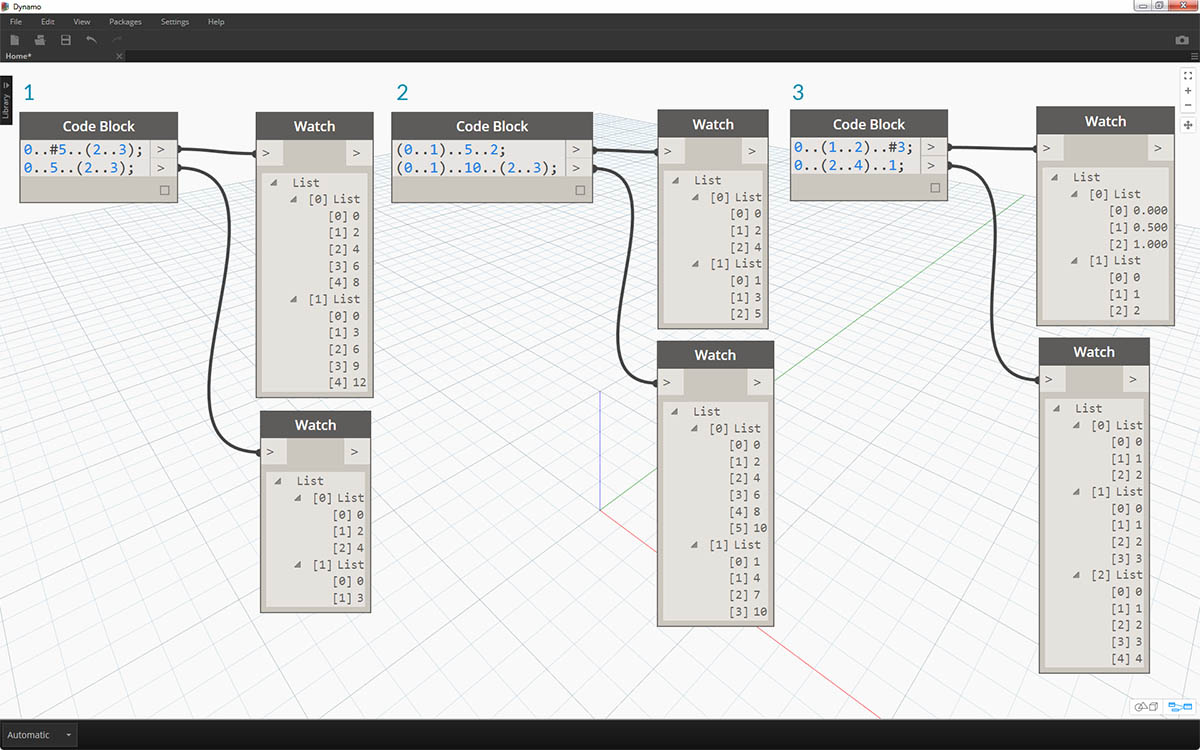Open the Packages menu
This screenshot has width=1200, height=750.
click(x=125, y=21)
